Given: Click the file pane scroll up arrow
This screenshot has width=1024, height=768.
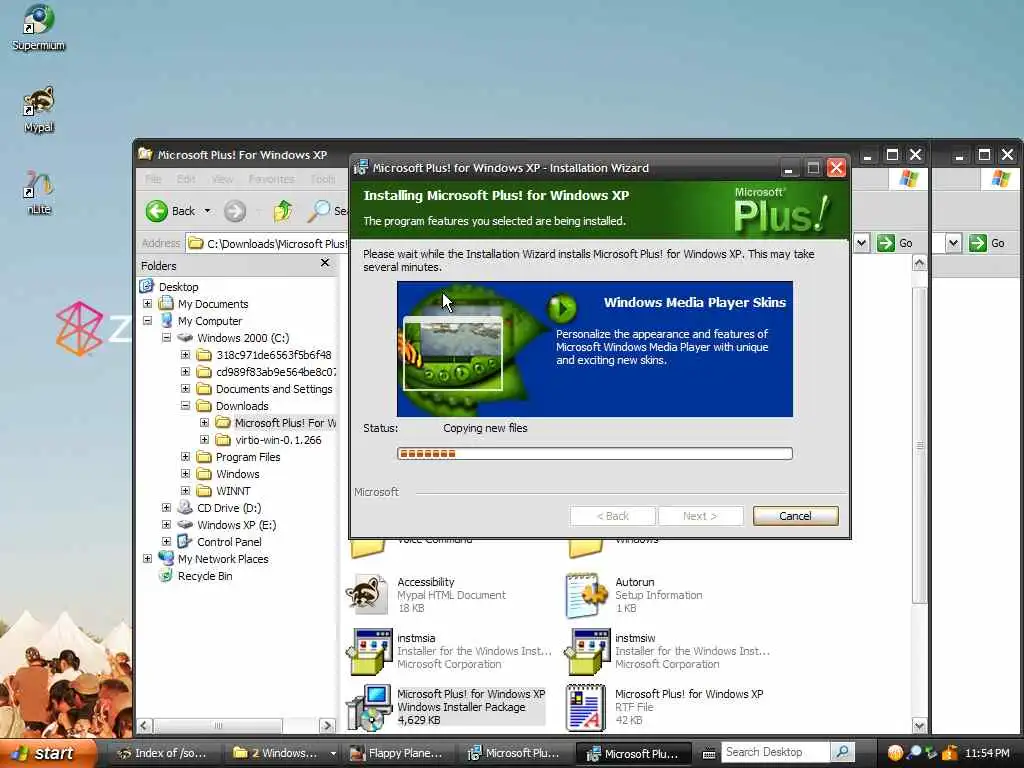Looking at the screenshot, I should (919, 263).
